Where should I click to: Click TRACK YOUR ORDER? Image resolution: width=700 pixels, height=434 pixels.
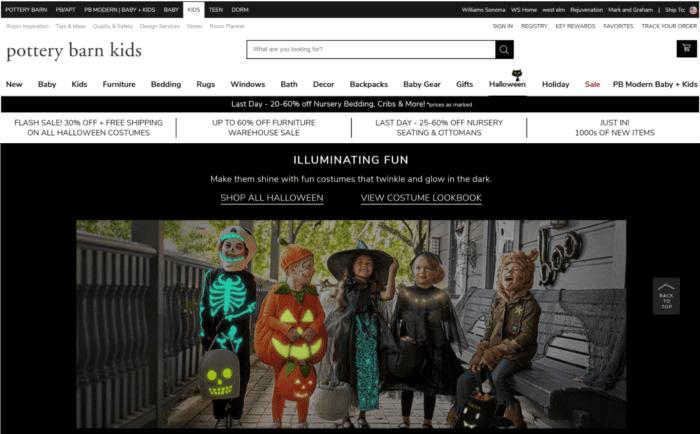[669, 26]
